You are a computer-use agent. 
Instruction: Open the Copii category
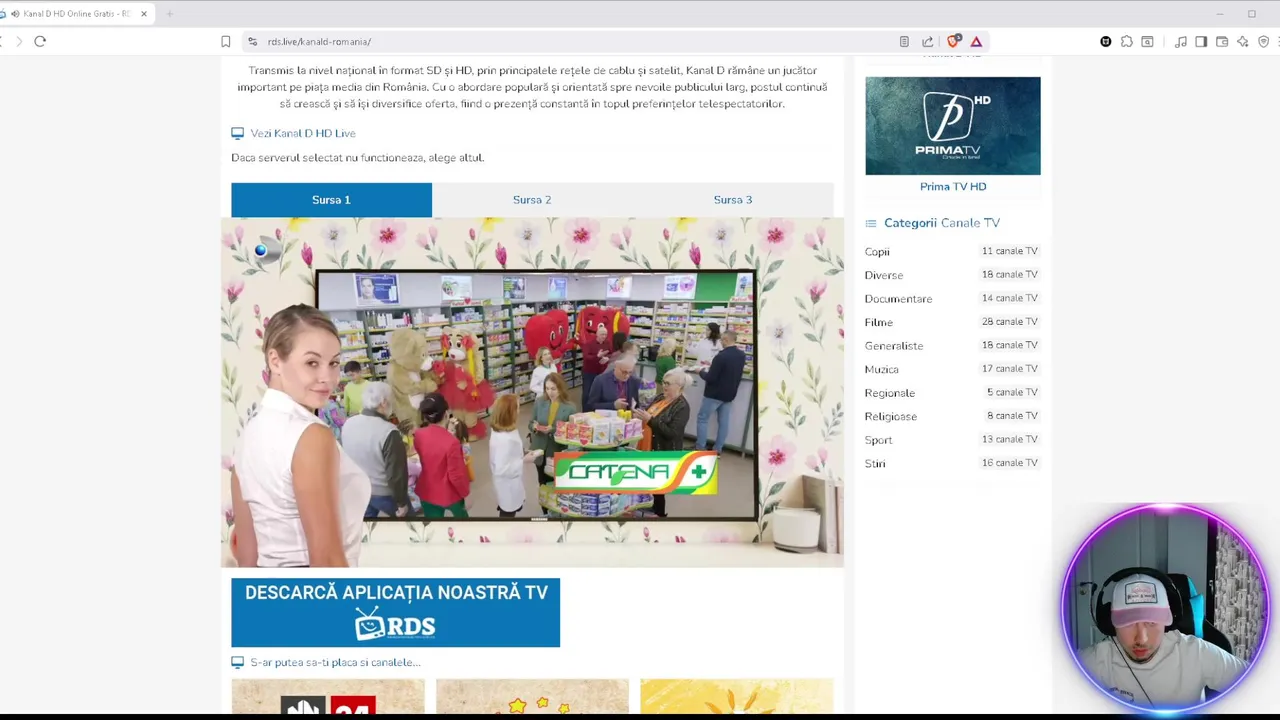pos(877,252)
